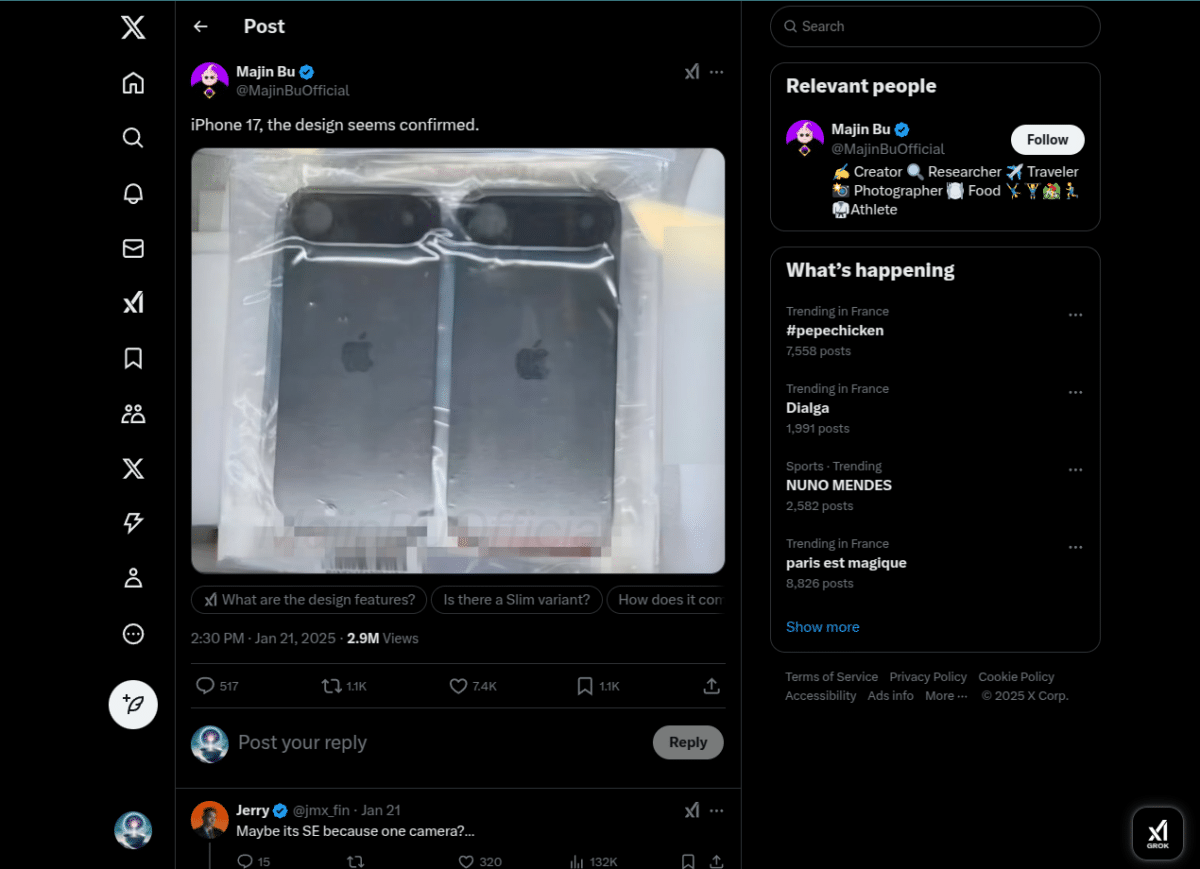The image size is (1200, 869).
Task: Click the Search input field
Action: 935,27
